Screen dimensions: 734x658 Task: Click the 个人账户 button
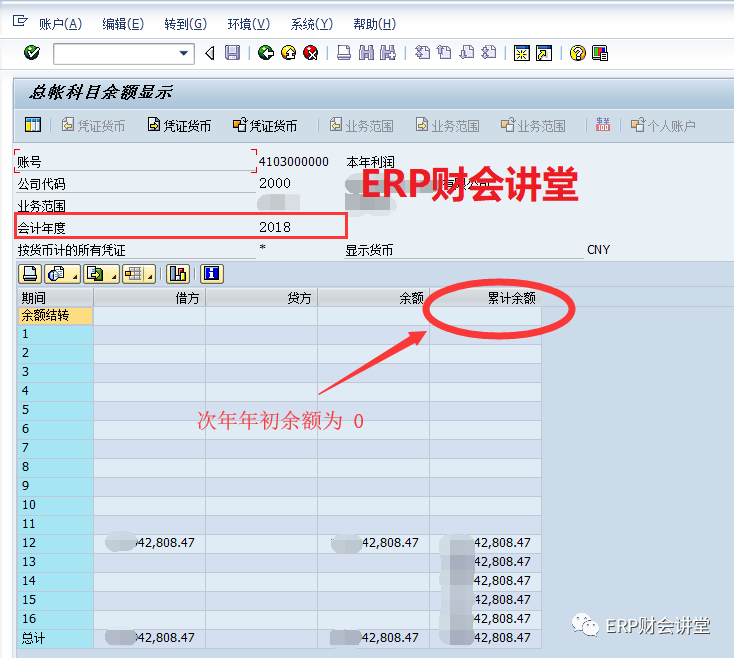(663, 126)
